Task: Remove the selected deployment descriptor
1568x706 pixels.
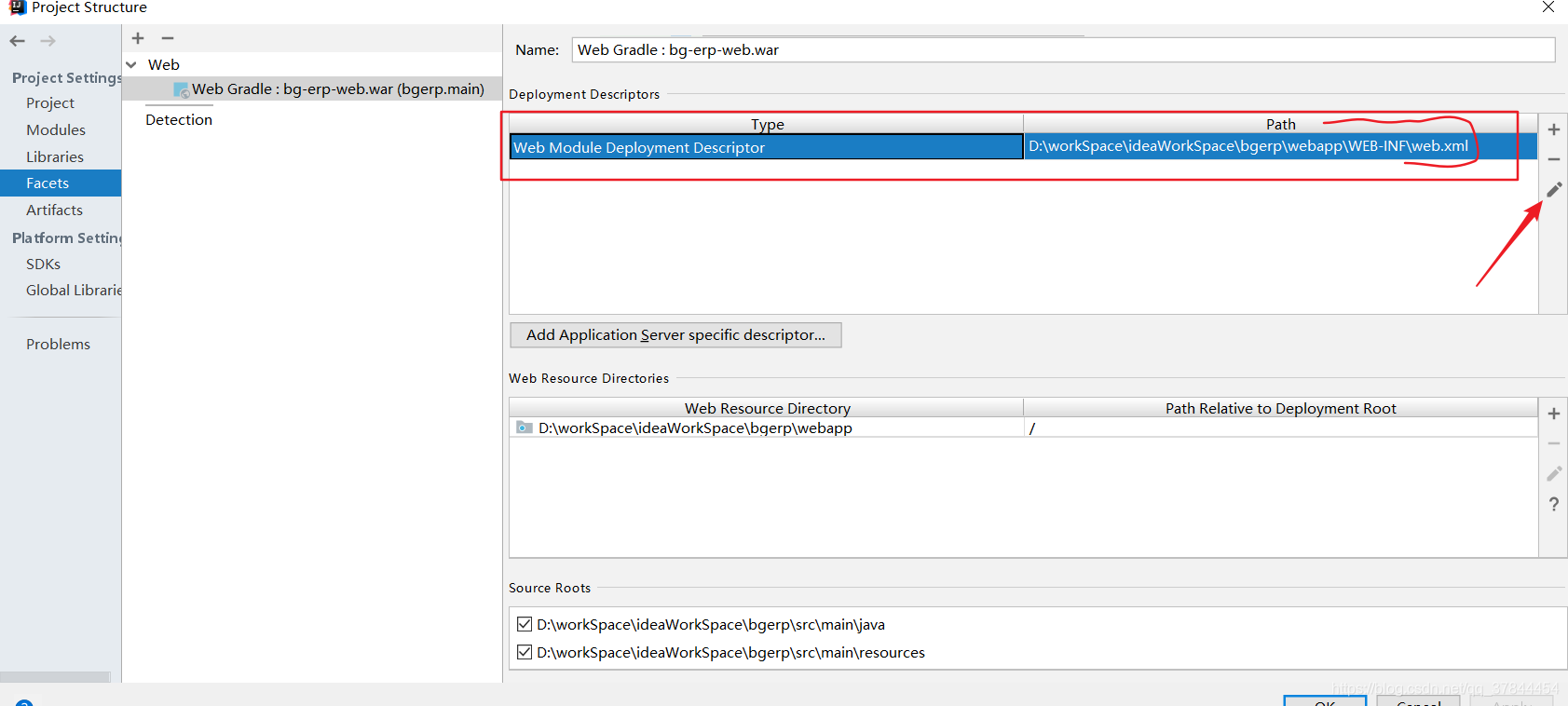Action: click(1554, 159)
